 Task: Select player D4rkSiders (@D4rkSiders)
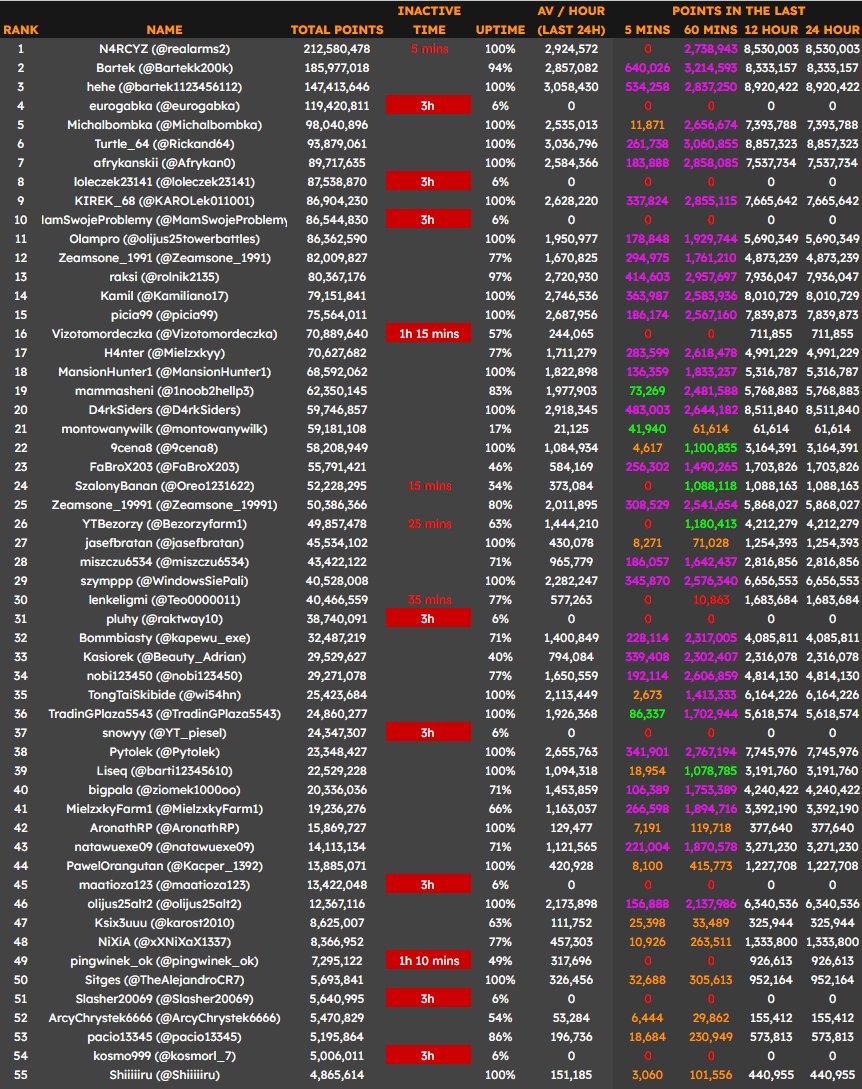click(x=165, y=410)
